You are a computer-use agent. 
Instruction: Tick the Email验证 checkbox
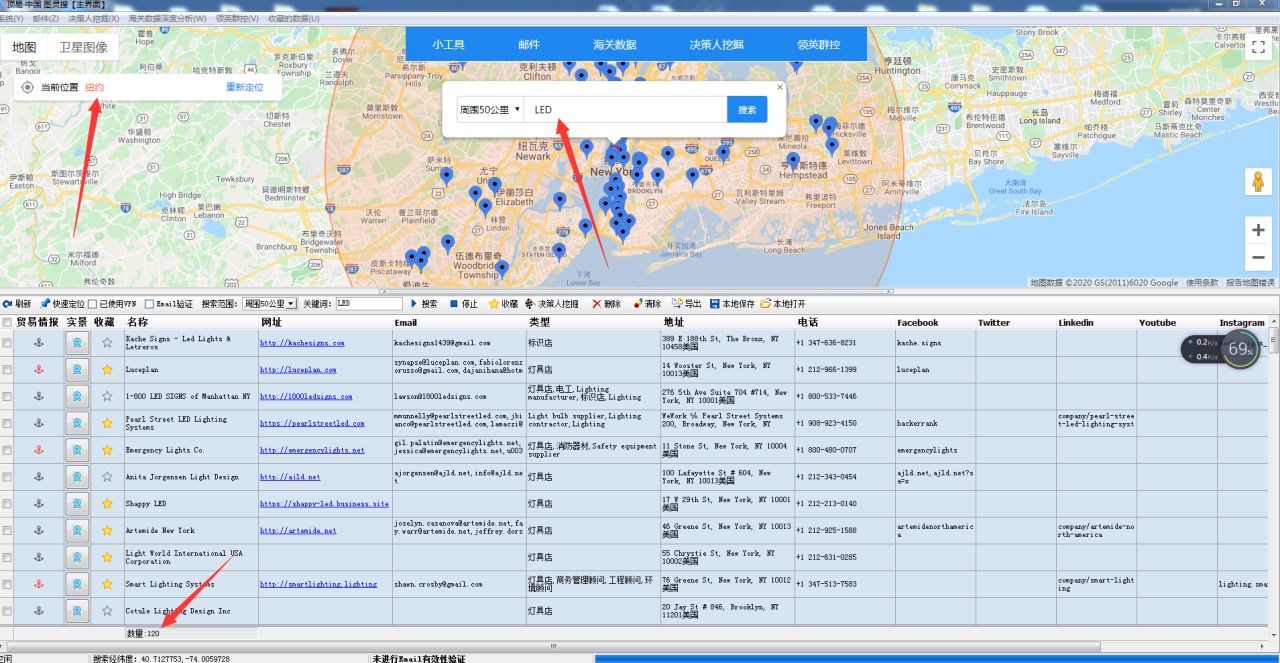pos(150,304)
